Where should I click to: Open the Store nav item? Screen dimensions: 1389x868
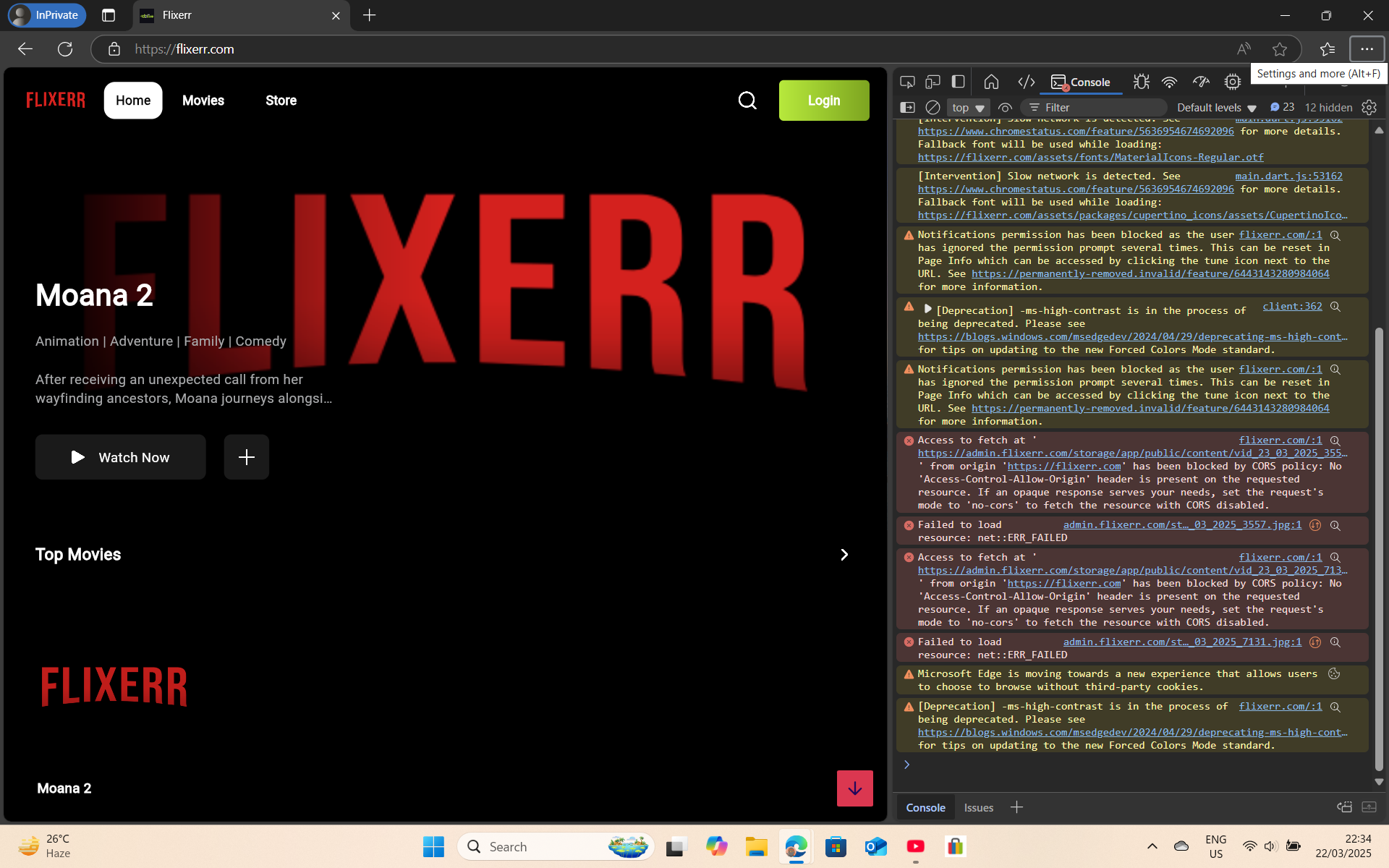pos(281,101)
